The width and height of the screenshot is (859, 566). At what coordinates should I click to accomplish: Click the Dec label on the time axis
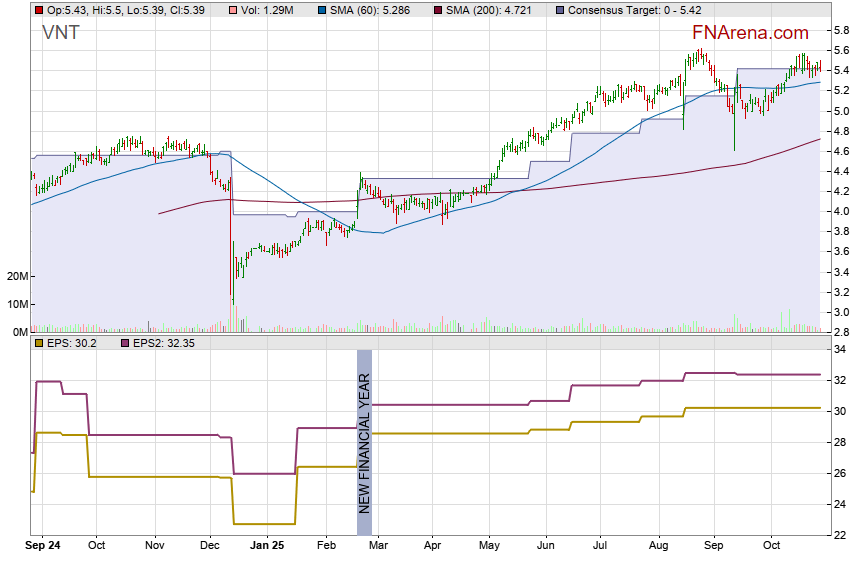pos(210,546)
